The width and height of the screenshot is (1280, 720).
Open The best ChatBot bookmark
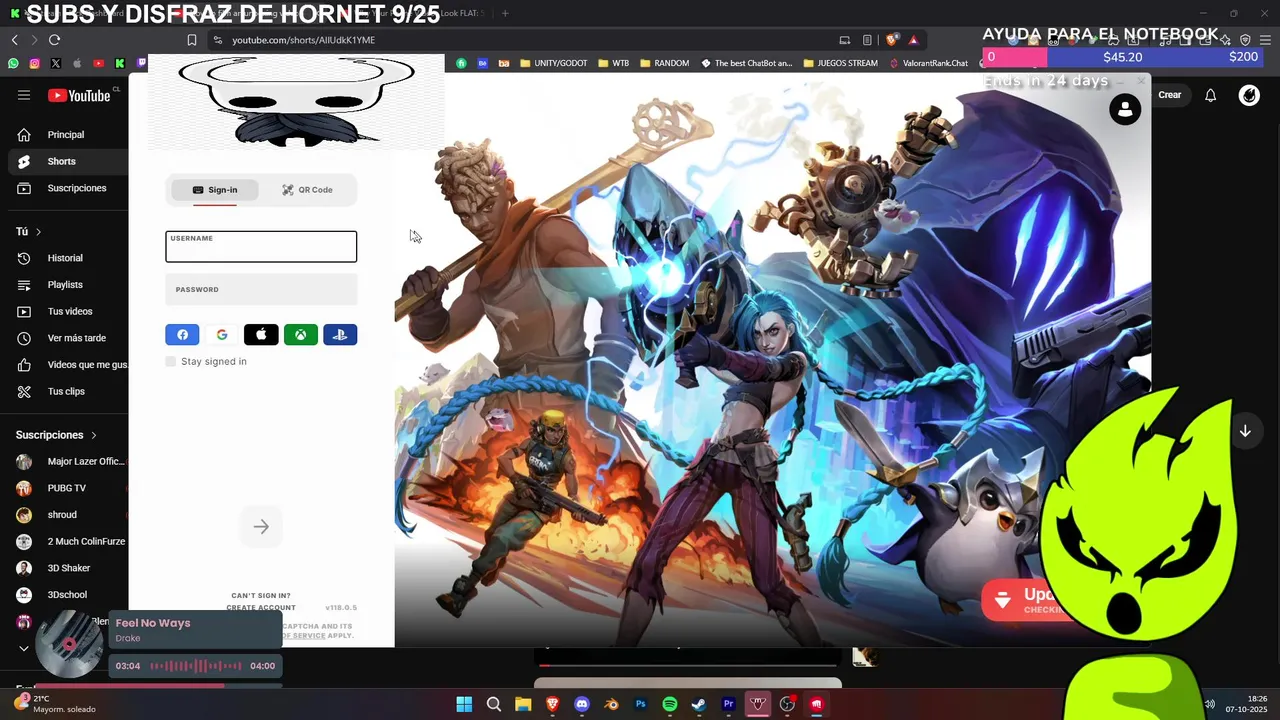tap(746, 63)
